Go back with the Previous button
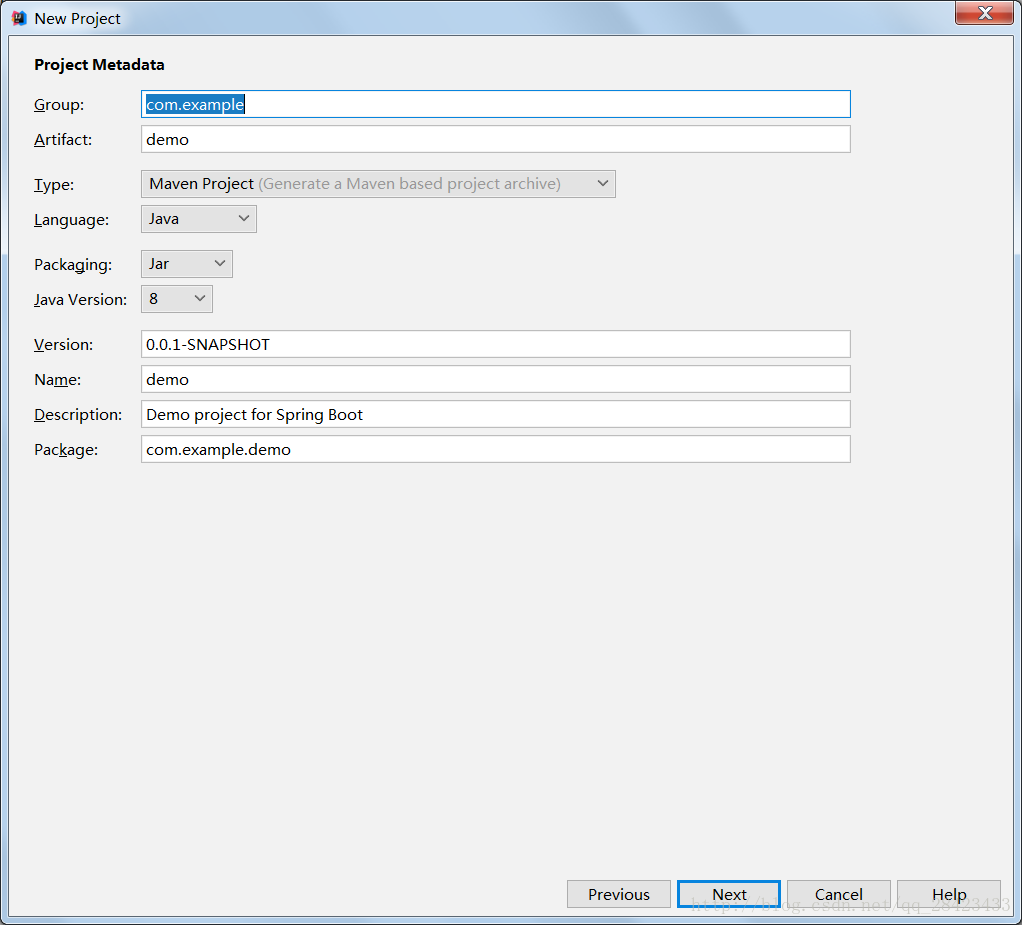This screenshot has height=925, width=1022. (x=619, y=894)
